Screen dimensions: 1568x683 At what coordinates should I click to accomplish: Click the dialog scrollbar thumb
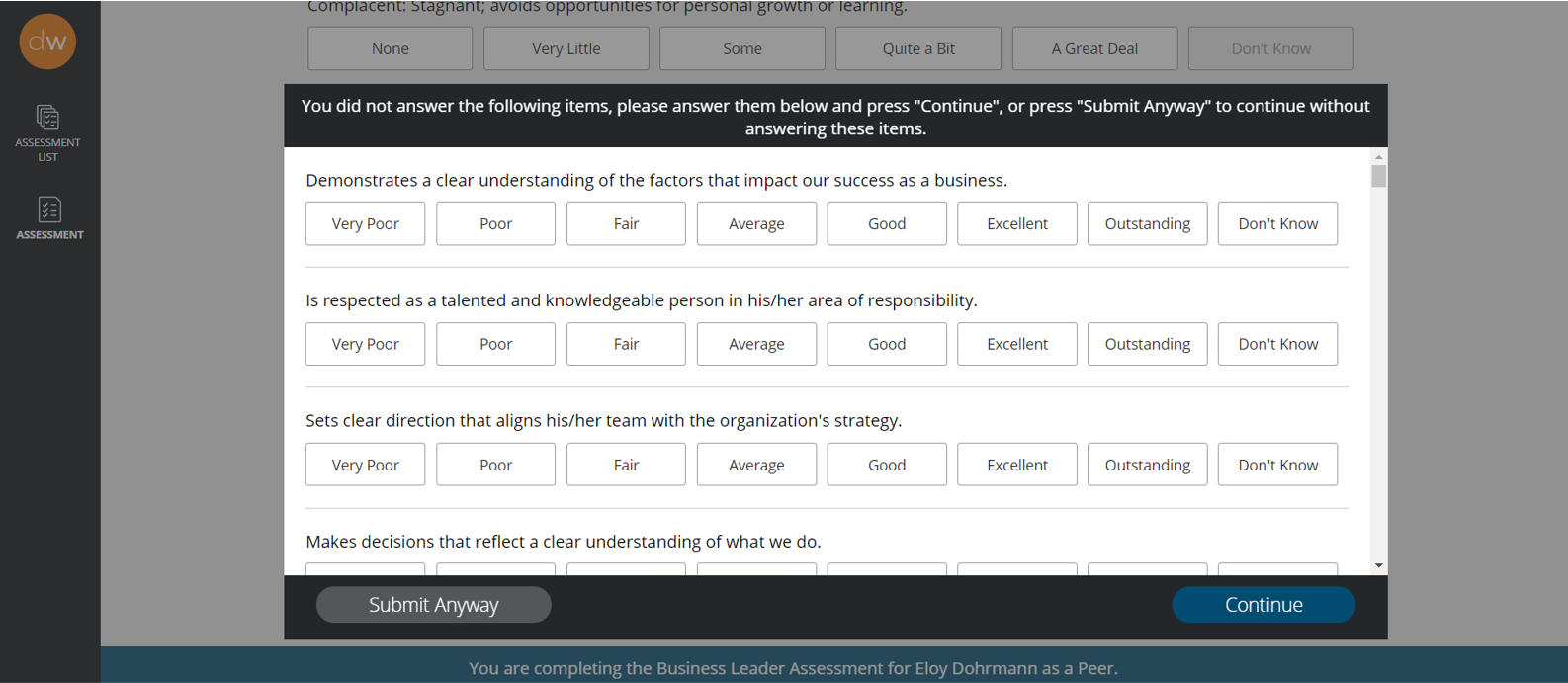point(1378,176)
